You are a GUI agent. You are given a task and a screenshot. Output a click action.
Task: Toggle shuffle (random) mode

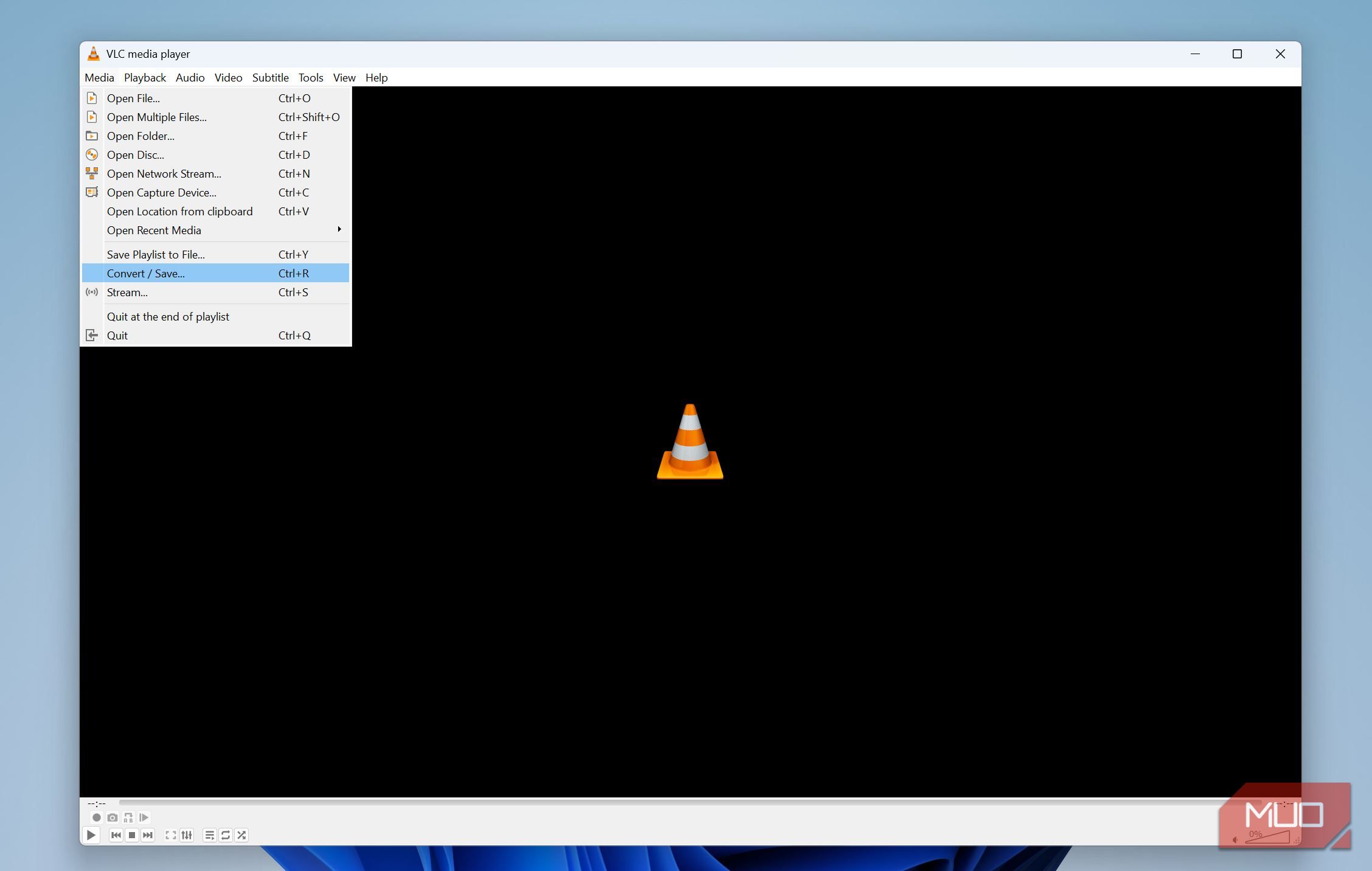(241, 835)
